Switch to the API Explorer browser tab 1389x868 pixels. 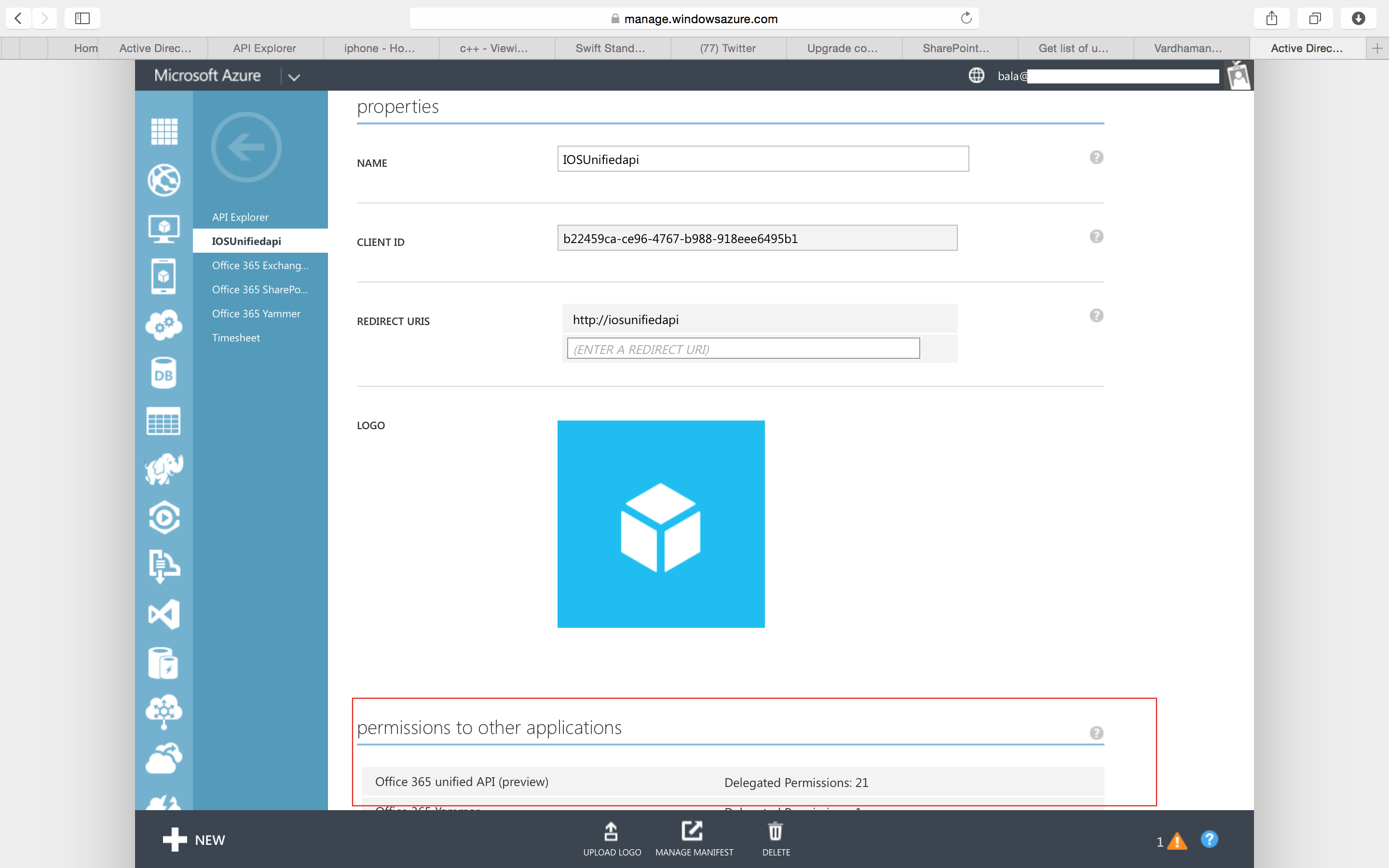(265, 48)
